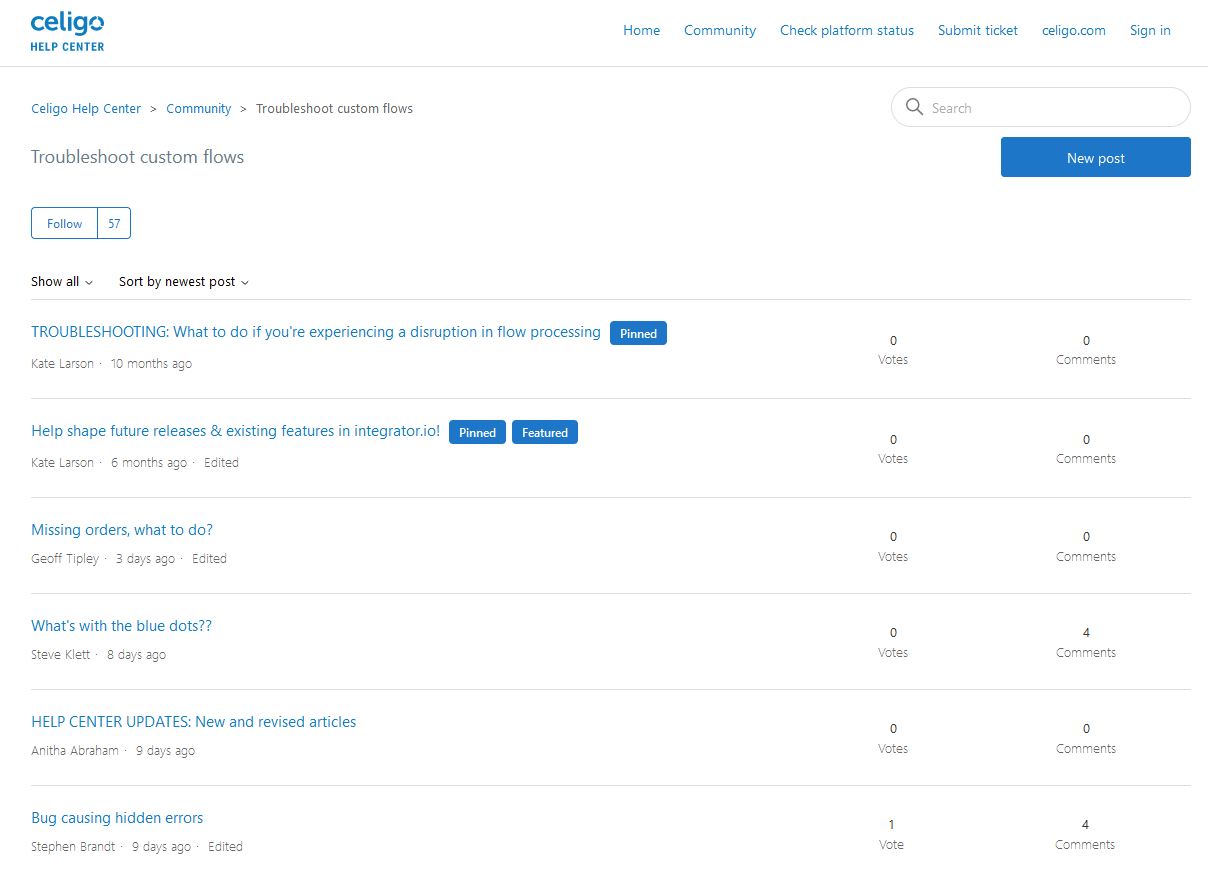Visit the celigo.com header link
This screenshot has height=876, width=1208.
(1073, 31)
